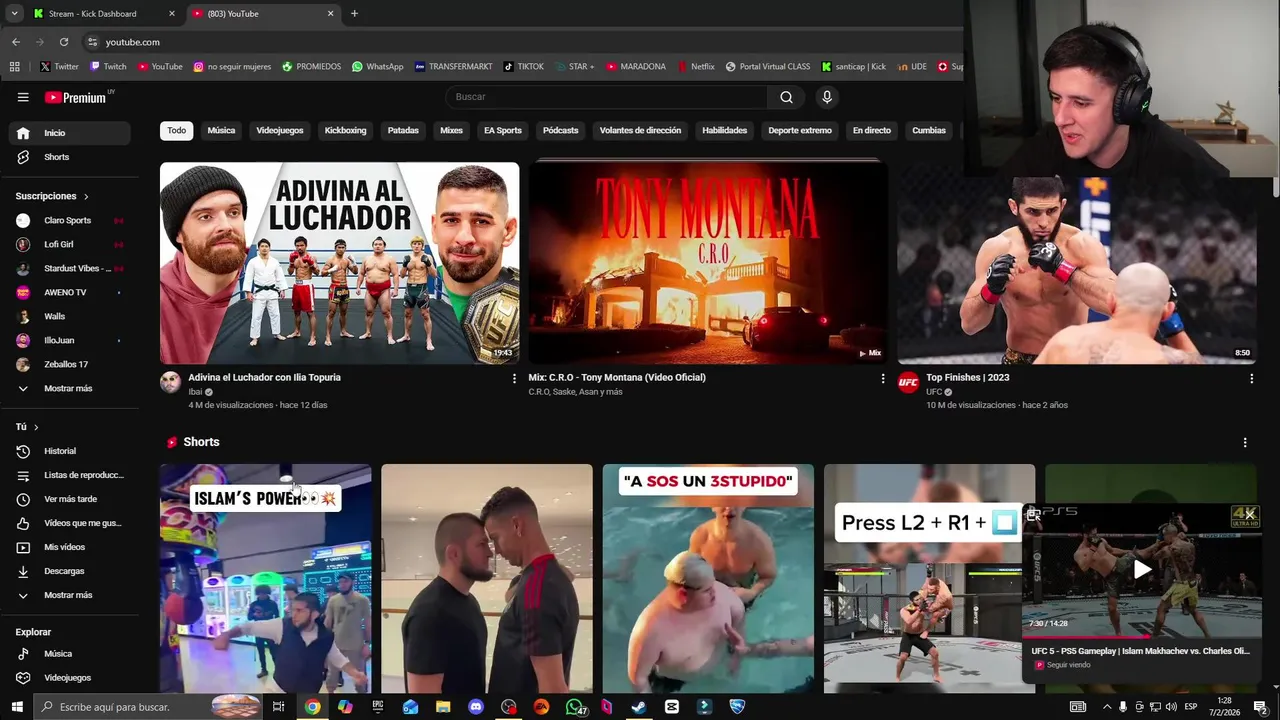Go back in browser history
The height and width of the screenshot is (720, 1280).
[x=16, y=42]
